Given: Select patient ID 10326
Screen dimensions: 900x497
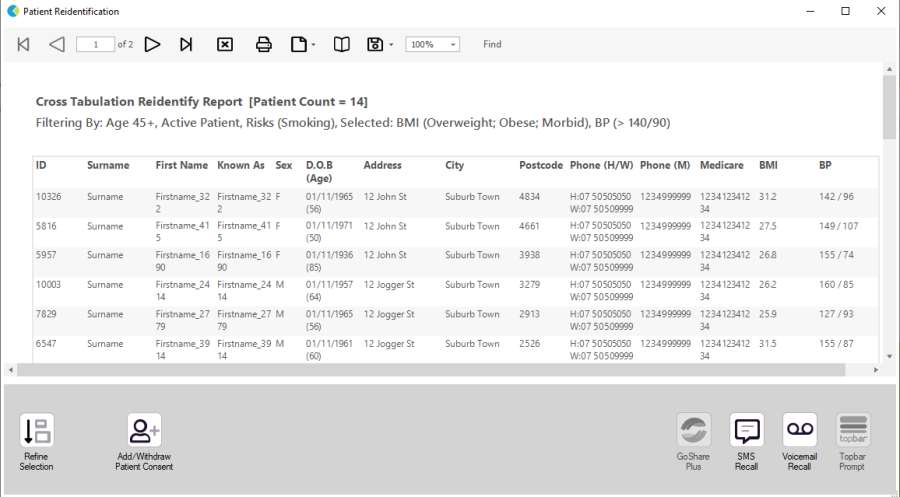Looking at the screenshot, I should [48, 197].
